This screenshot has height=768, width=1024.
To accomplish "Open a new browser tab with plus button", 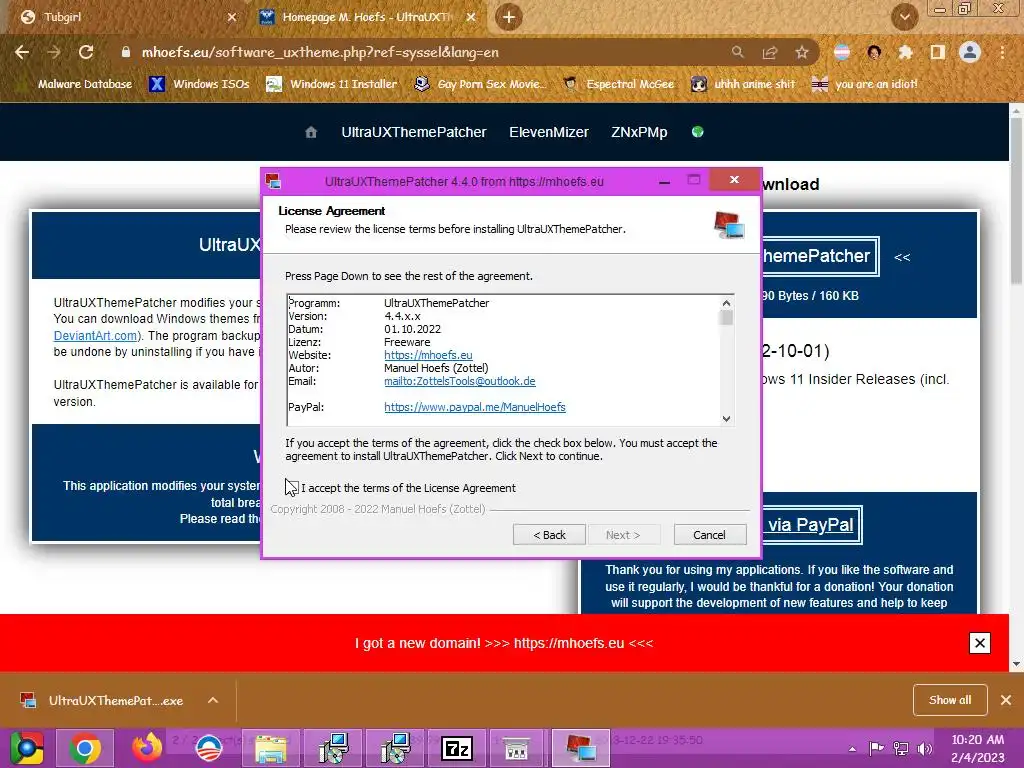I will tap(509, 17).
